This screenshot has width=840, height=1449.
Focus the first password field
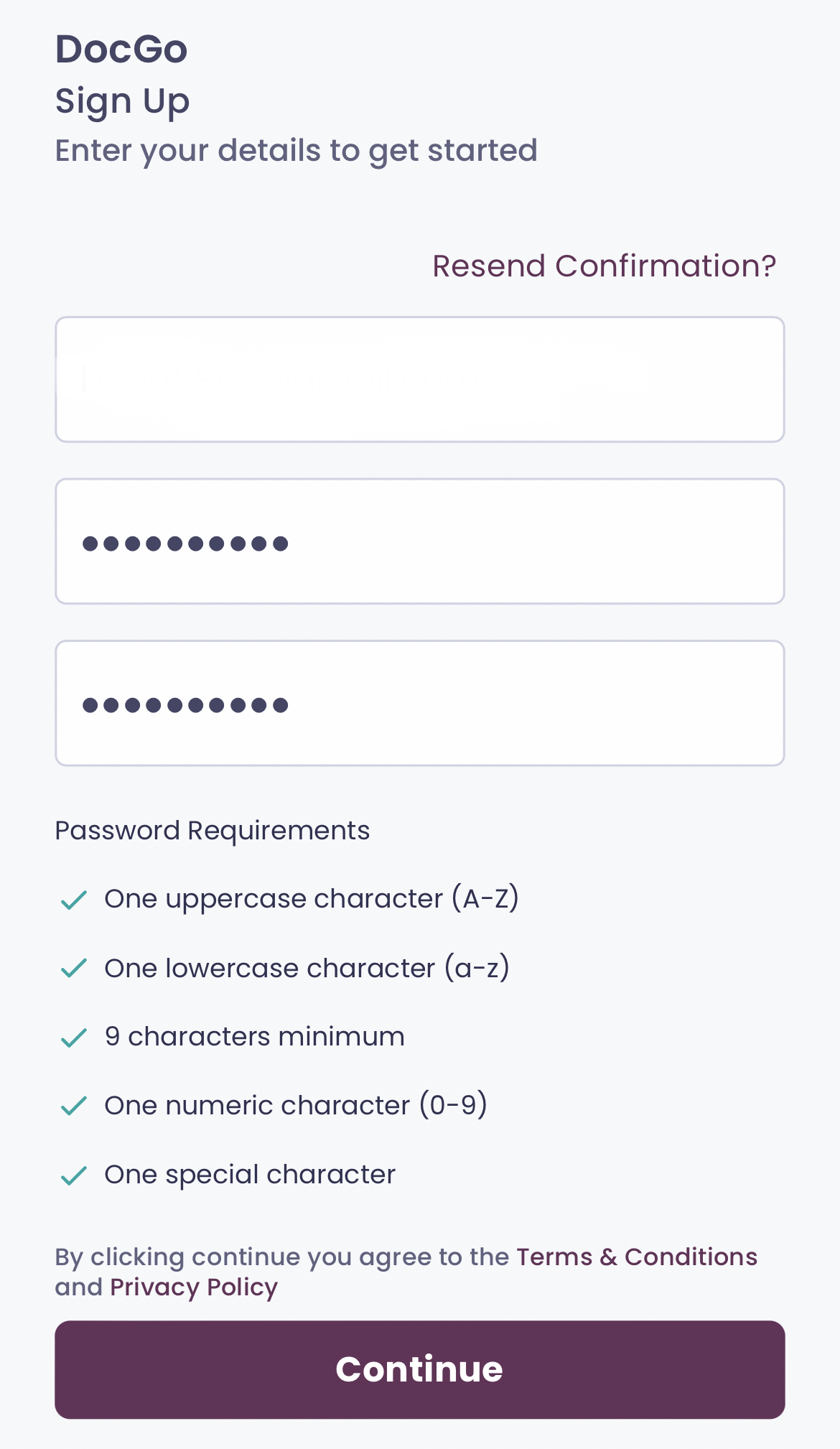420,541
